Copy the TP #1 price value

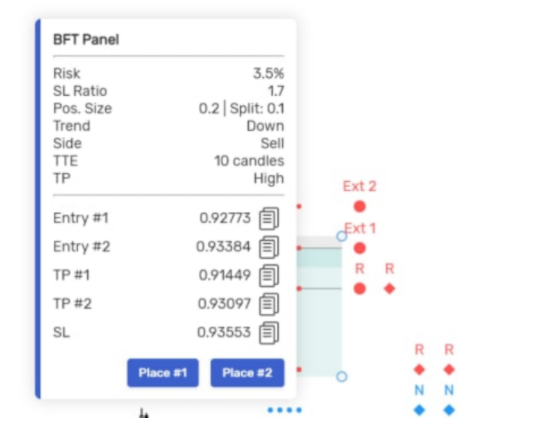point(269,275)
